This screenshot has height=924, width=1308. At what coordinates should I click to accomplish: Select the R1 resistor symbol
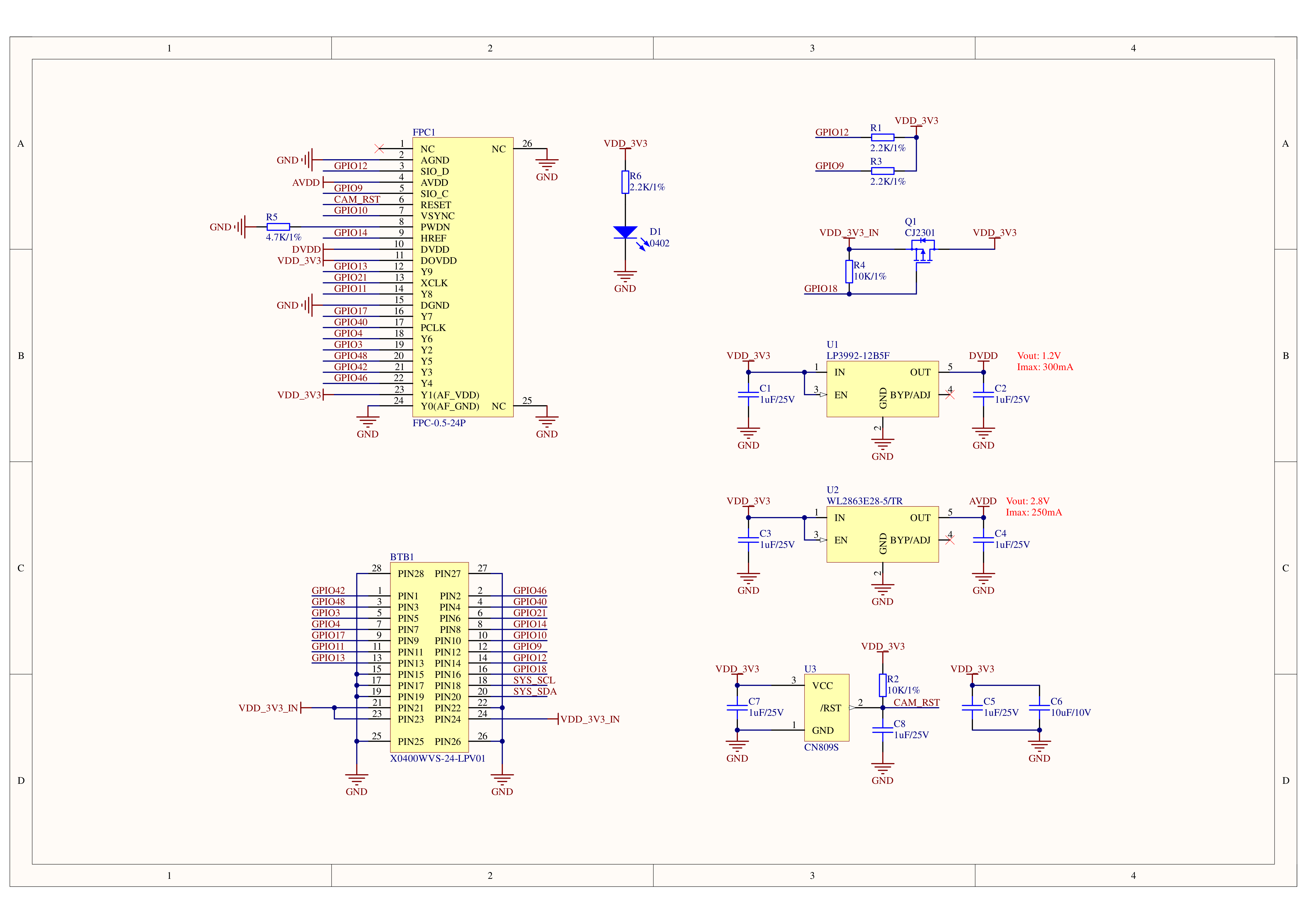click(x=882, y=137)
